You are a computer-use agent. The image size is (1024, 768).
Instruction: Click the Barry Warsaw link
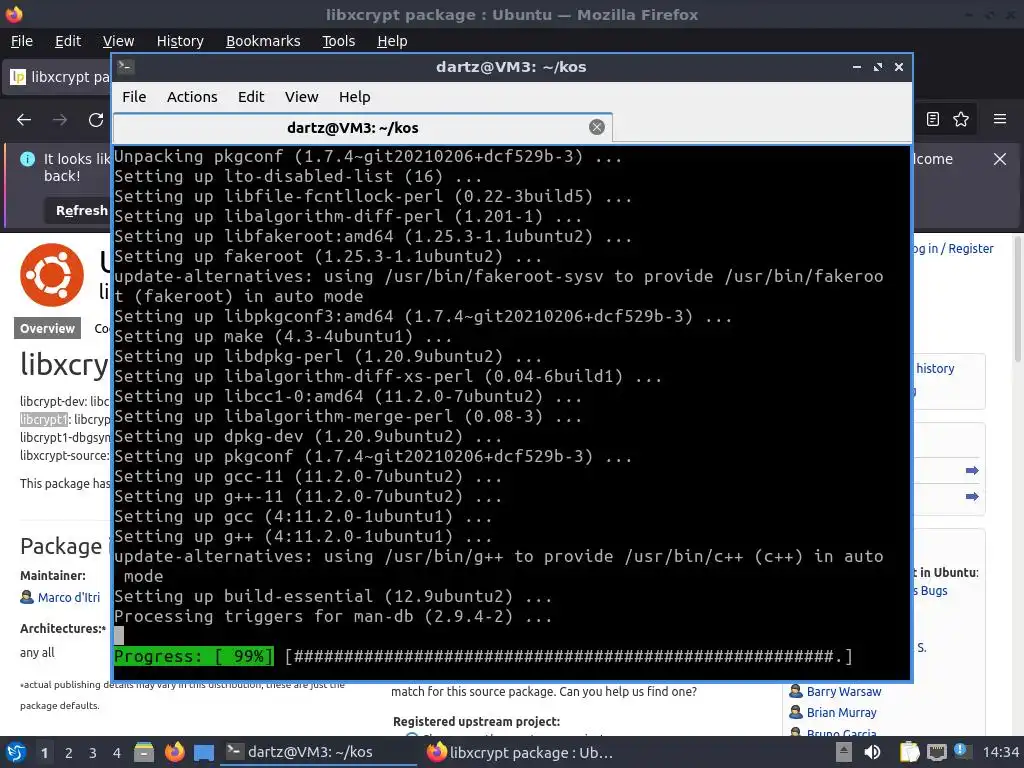click(844, 692)
